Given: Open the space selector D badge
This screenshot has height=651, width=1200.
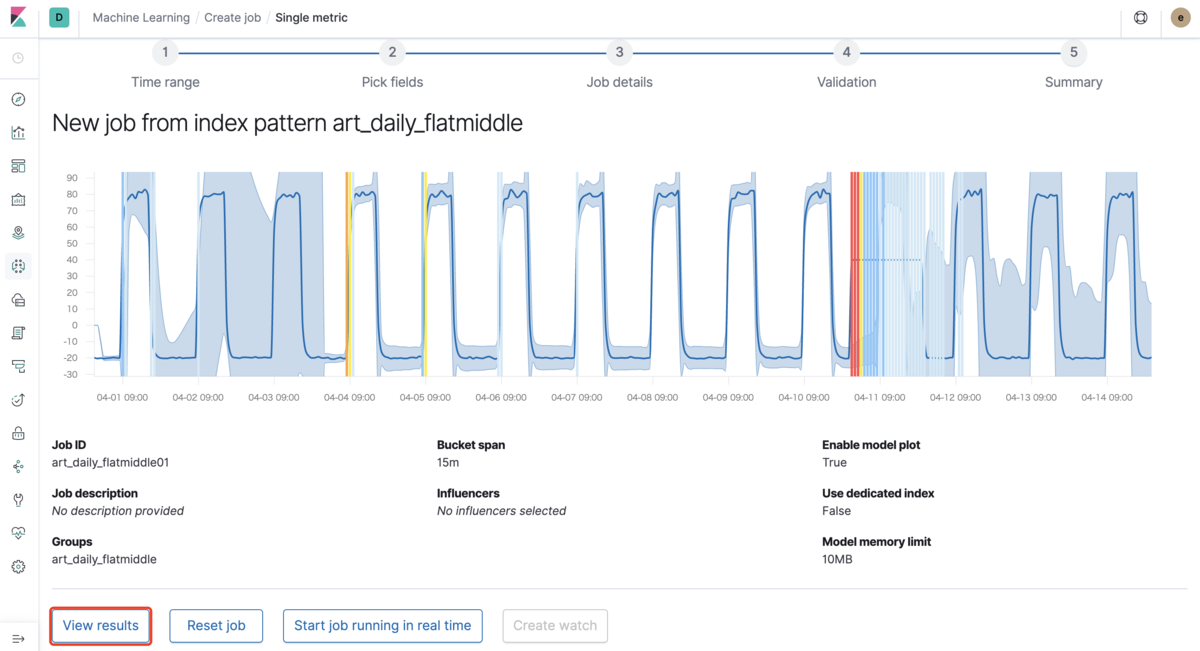Looking at the screenshot, I should pos(59,18).
